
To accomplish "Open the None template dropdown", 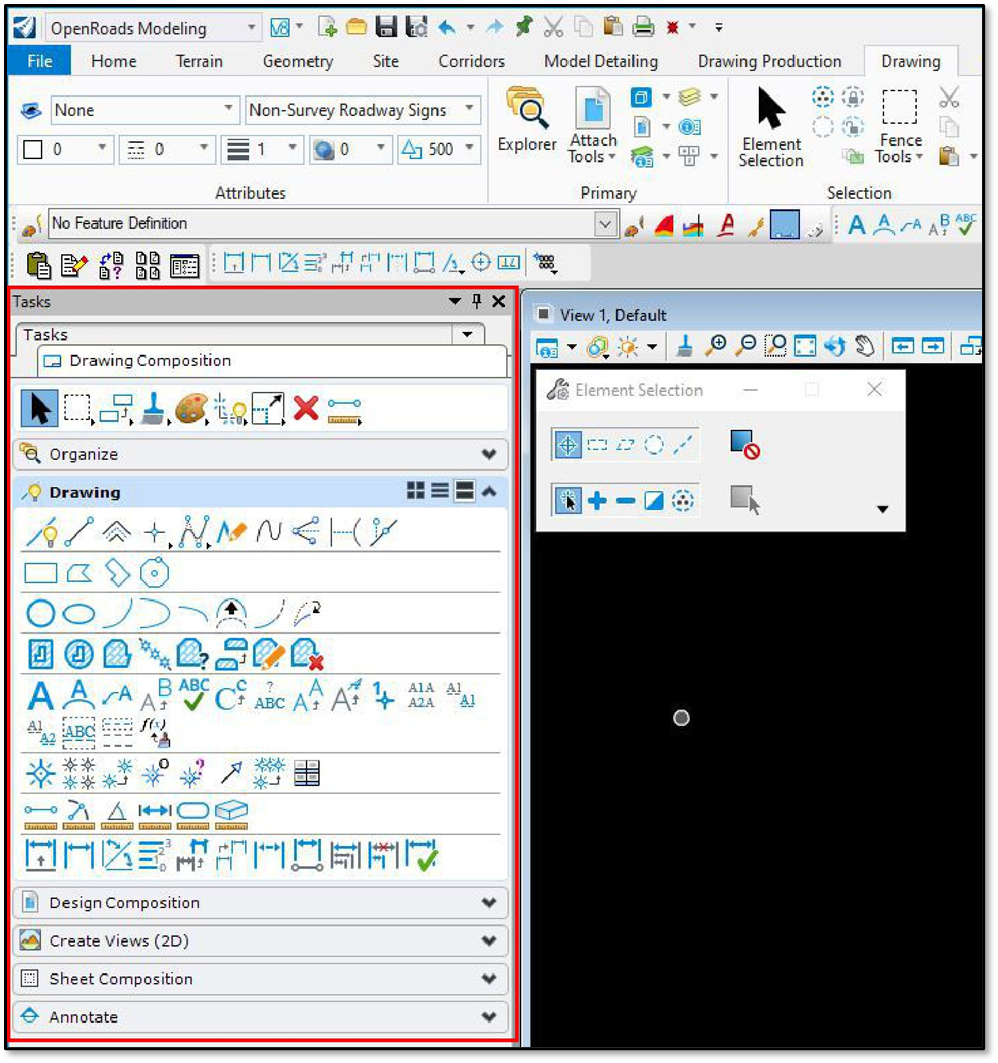I will point(228,109).
